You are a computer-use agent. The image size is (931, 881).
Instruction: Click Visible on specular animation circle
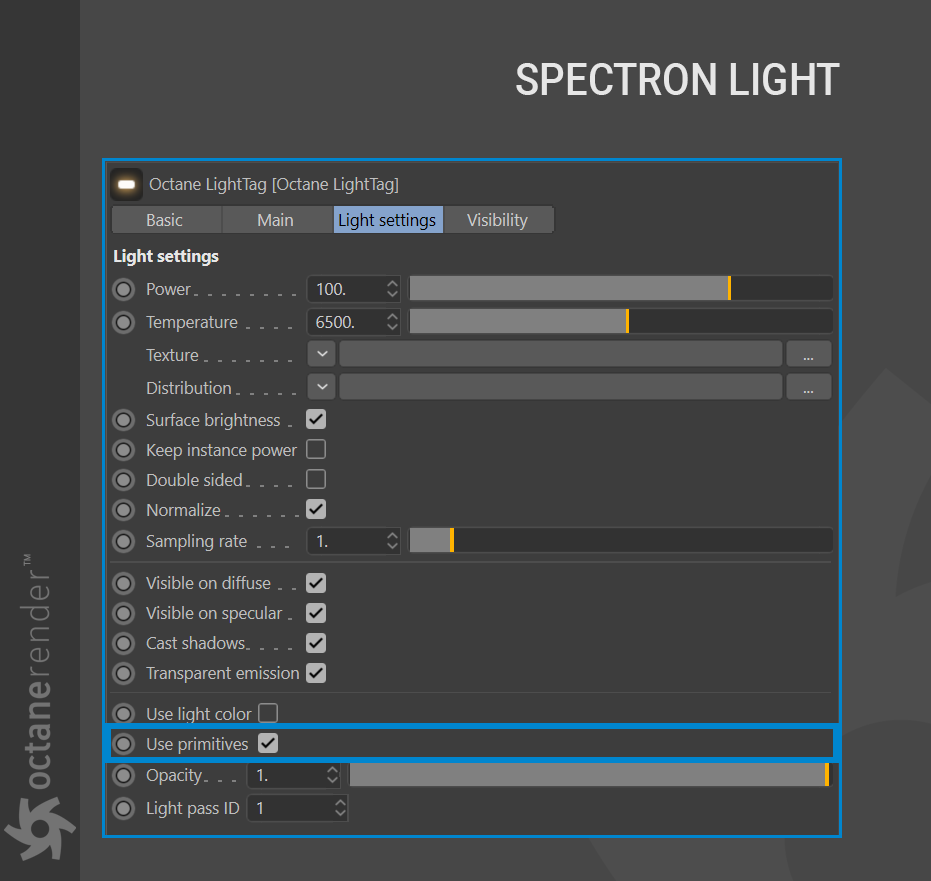tap(124, 613)
